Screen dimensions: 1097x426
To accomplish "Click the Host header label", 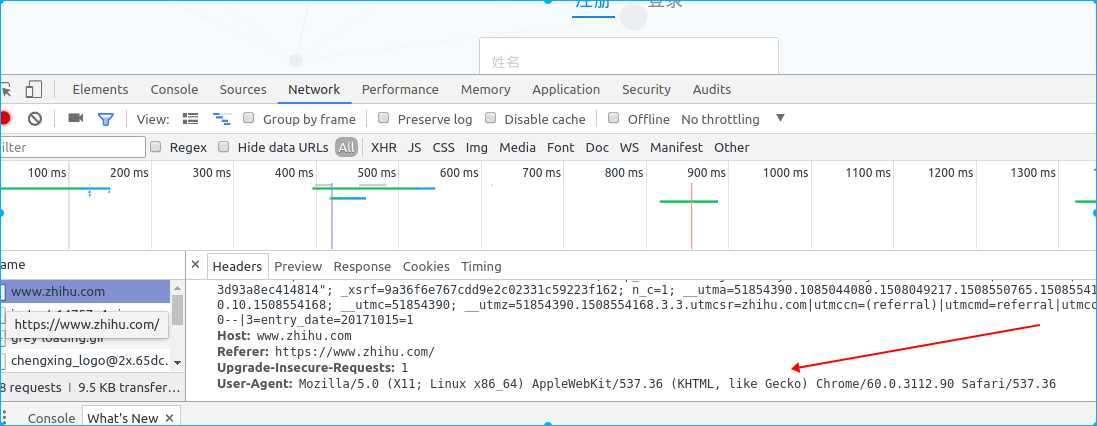I will [233, 336].
